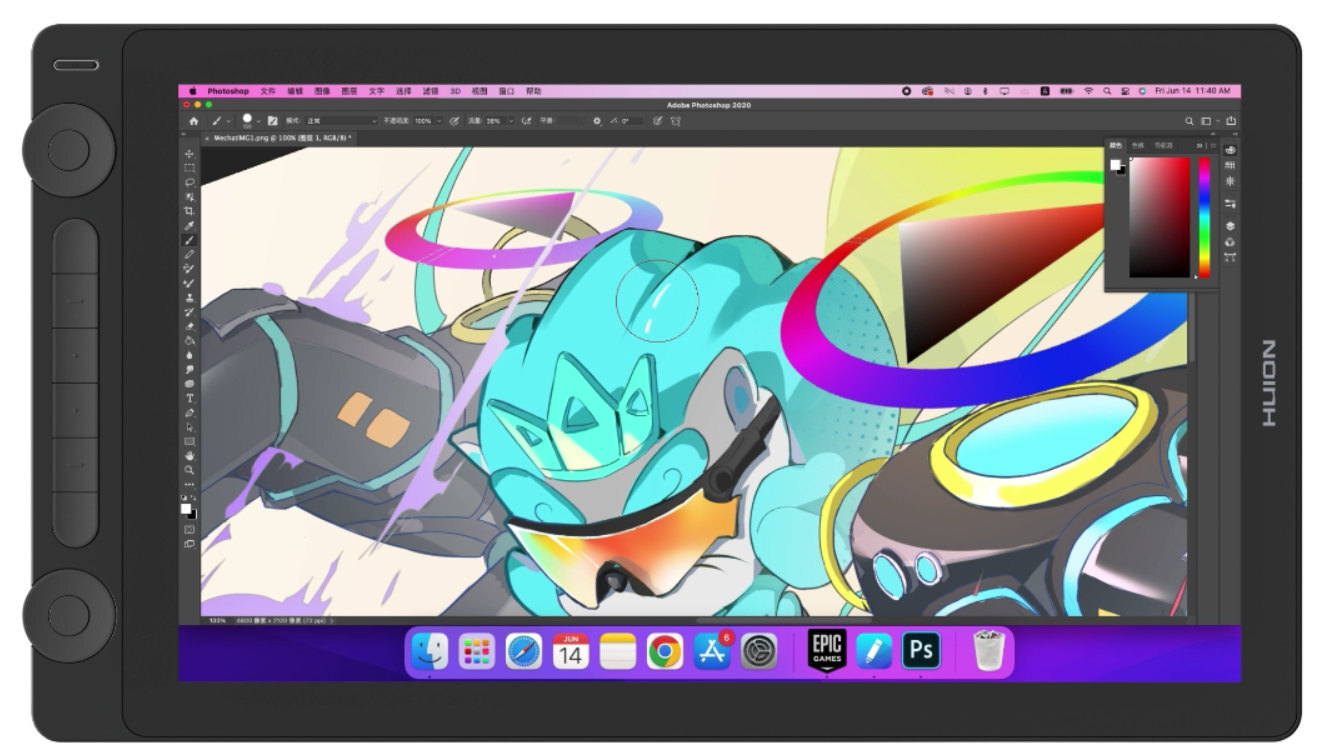
Task: Open the Edit Toolbar three-dots button
Action: (189, 484)
